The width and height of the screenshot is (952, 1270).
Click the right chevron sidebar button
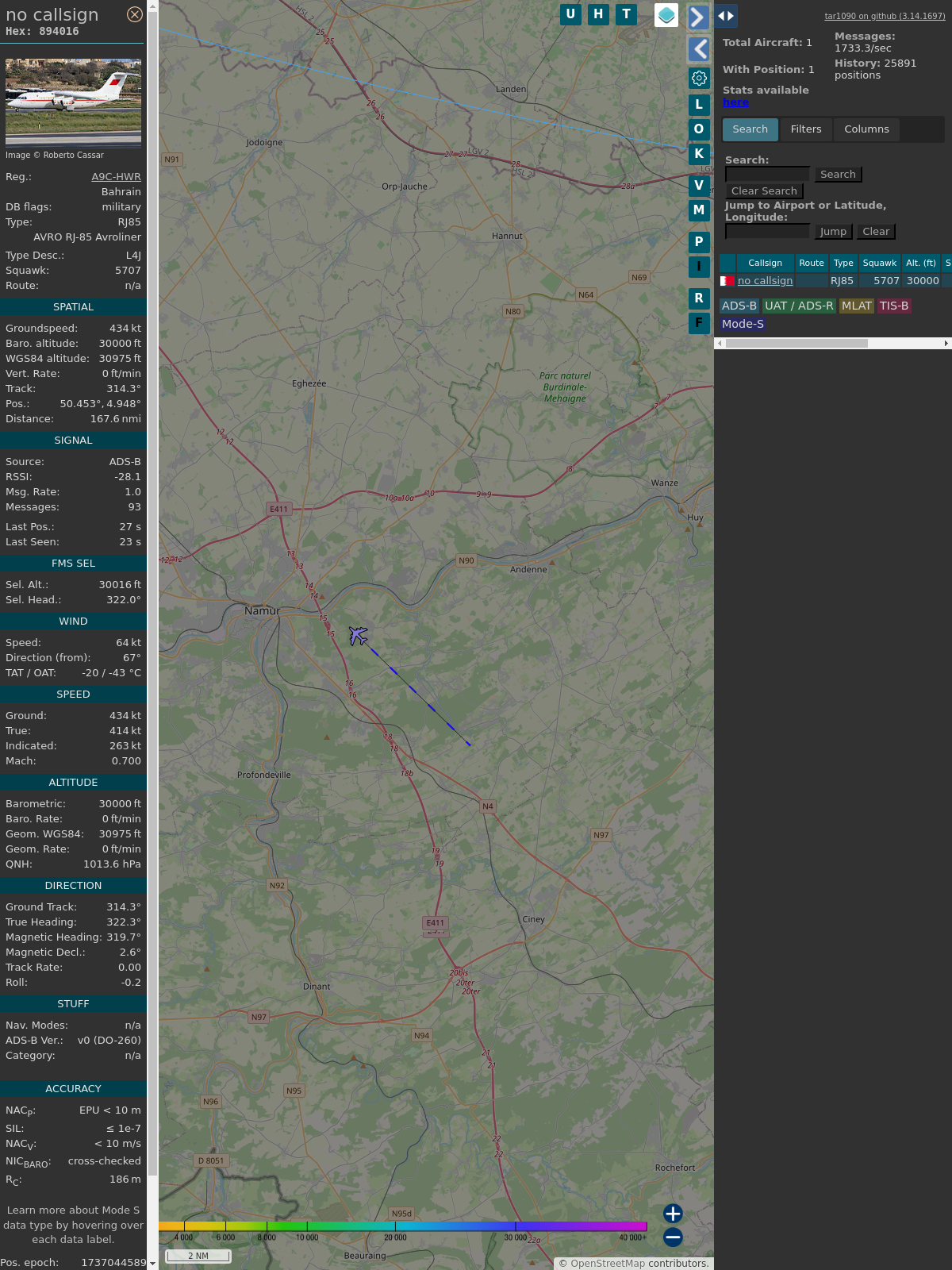(x=698, y=17)
